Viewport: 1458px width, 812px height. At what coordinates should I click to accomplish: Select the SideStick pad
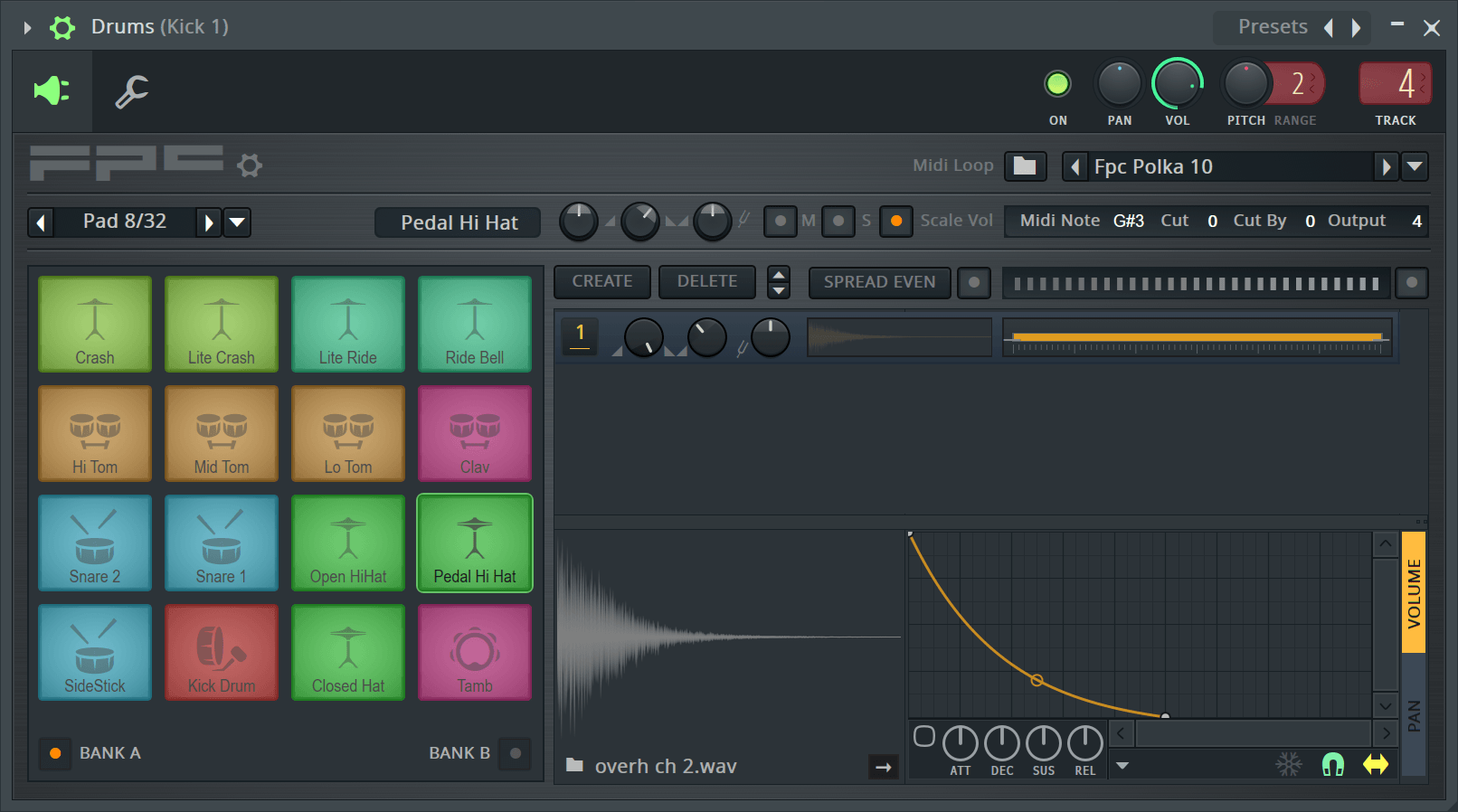click(95, 652)
